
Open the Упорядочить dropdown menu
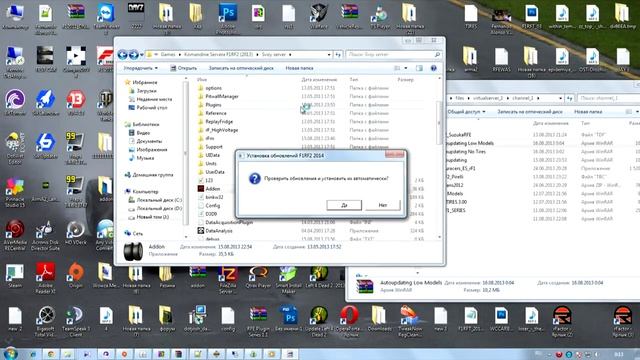coord(140,68)
